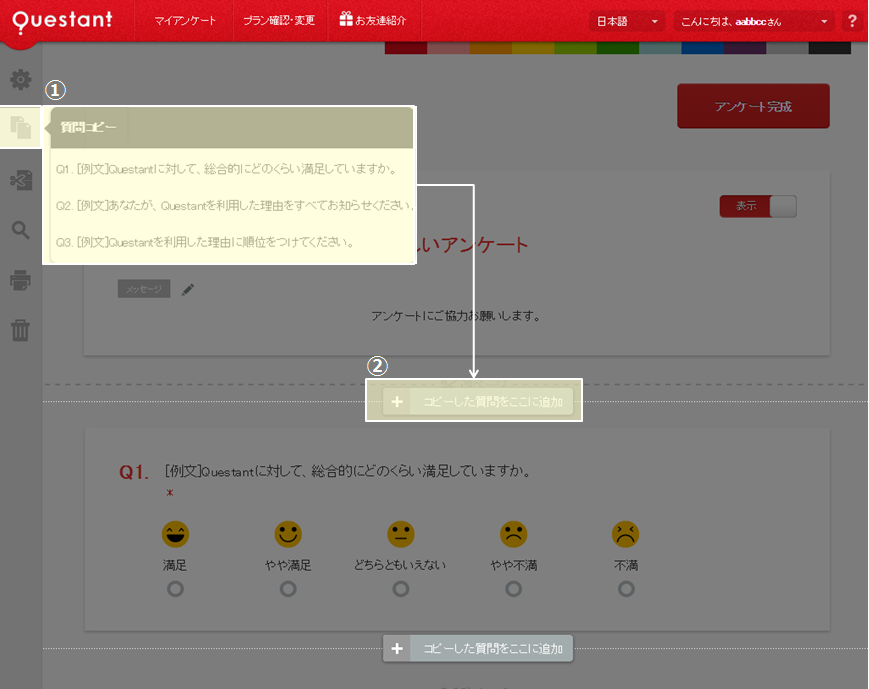This screenshot has height=689, width=869.
Task: Select the 満足 radio button
Action: 175,589
